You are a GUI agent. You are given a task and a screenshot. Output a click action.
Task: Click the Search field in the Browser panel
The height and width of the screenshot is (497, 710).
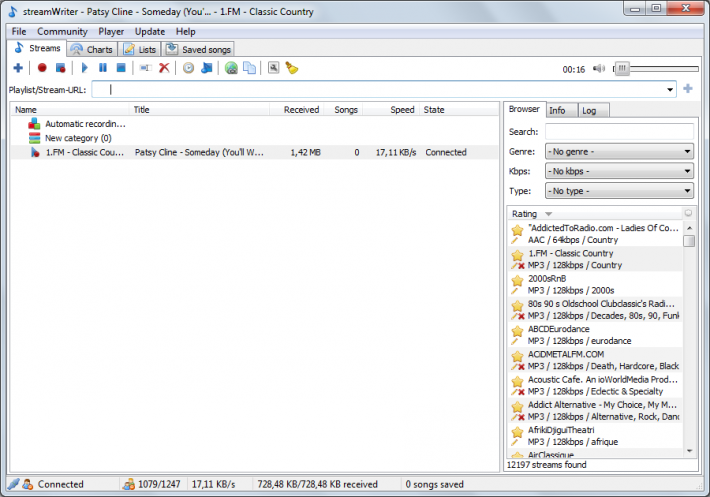point(619,132)
